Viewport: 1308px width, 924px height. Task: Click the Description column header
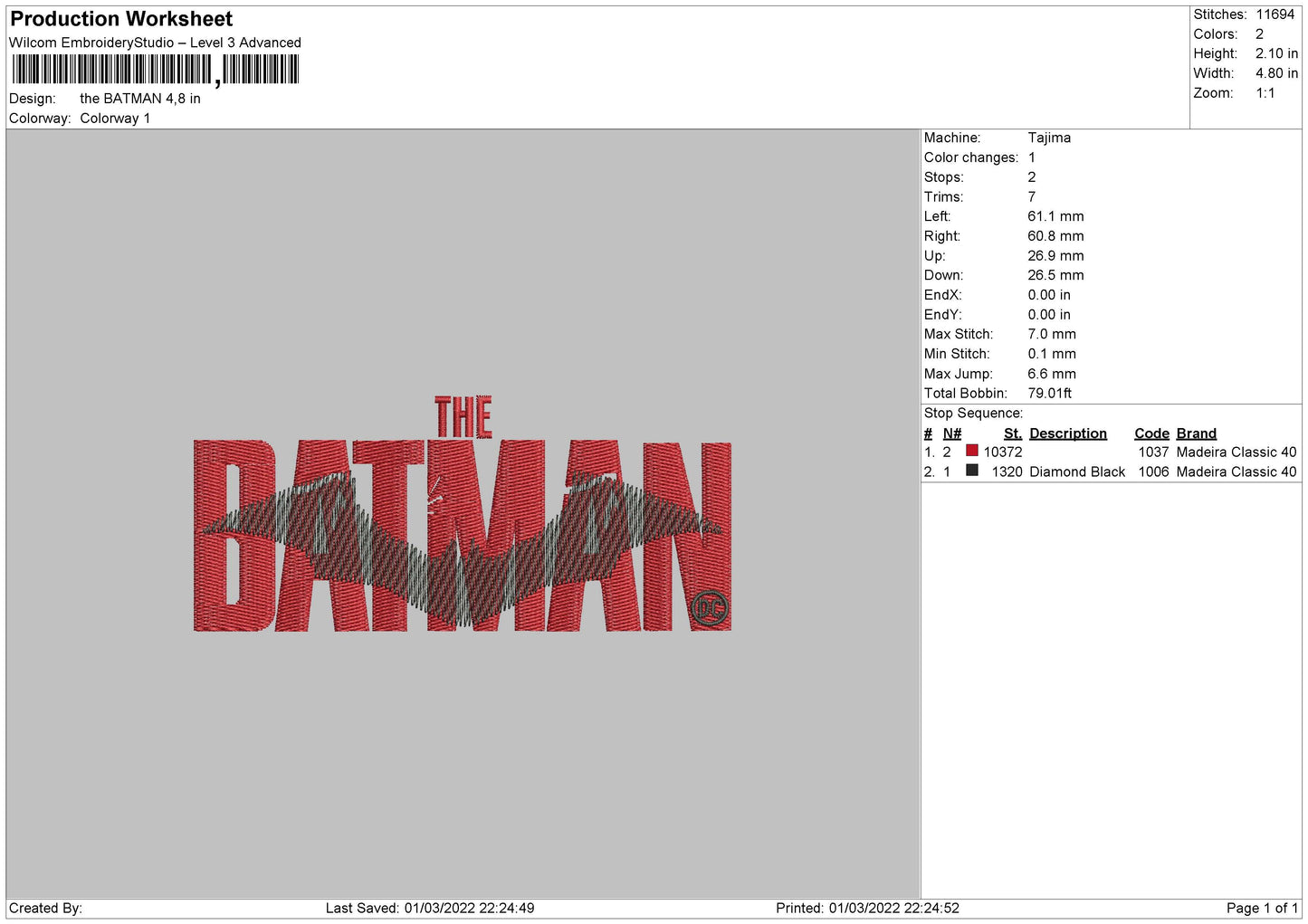pyautogui.click(x=1067, y=433)
